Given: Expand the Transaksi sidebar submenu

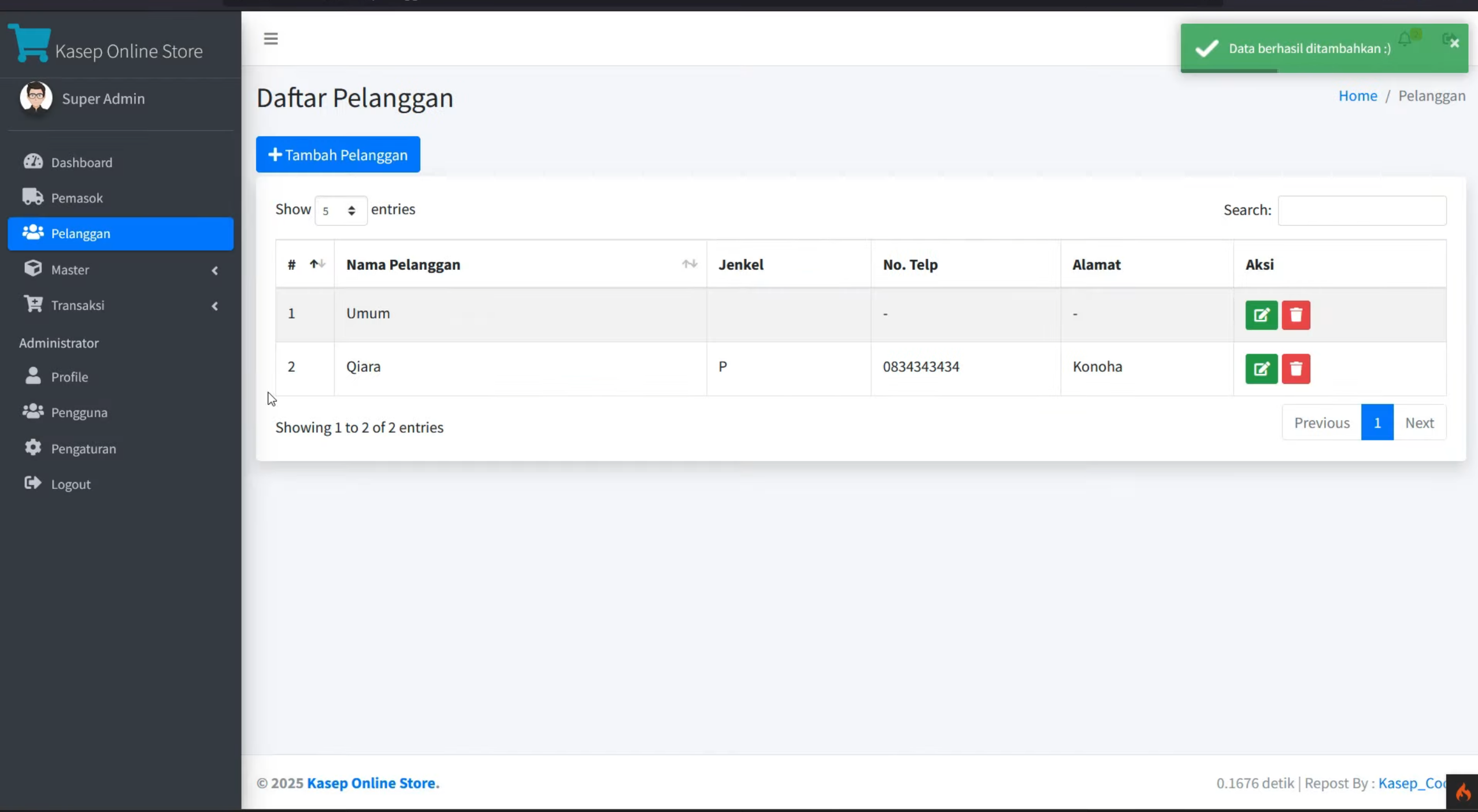Looking at the screenshot, I should 120,305.
